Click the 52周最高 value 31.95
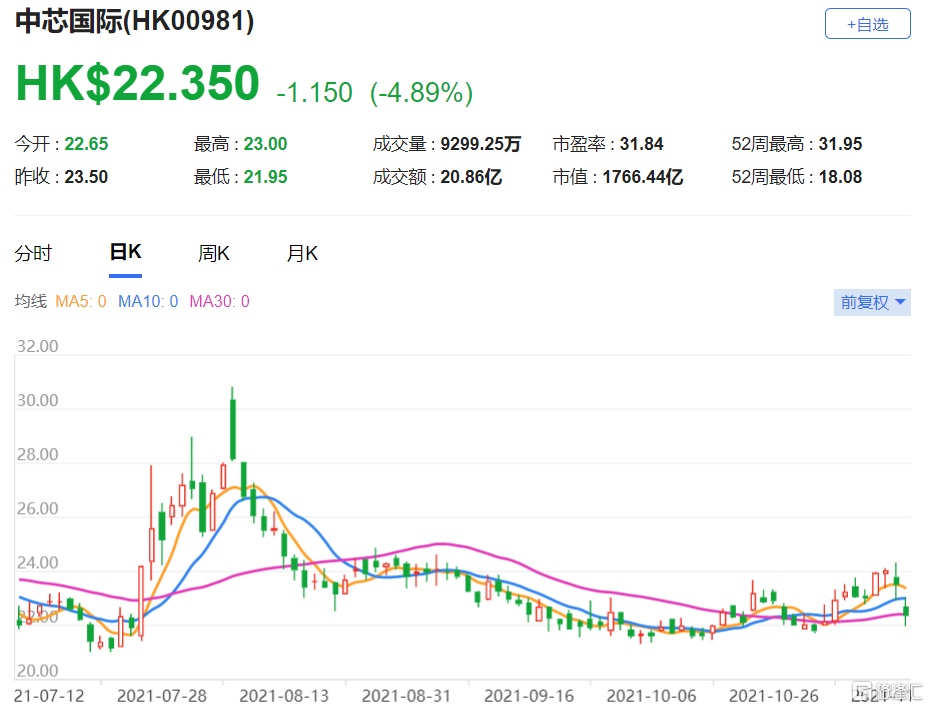Screen dimensions: 929x709 tap(840, 144)
